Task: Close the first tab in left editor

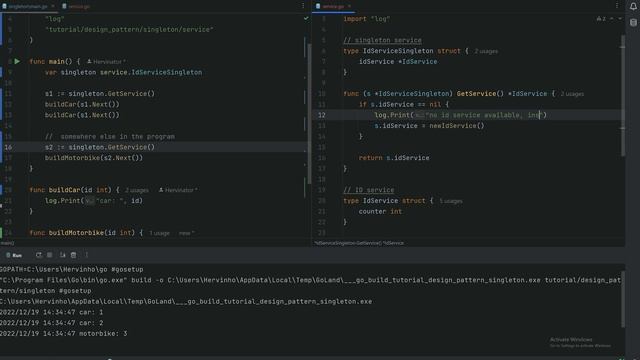Action: [x=53, y=7]
